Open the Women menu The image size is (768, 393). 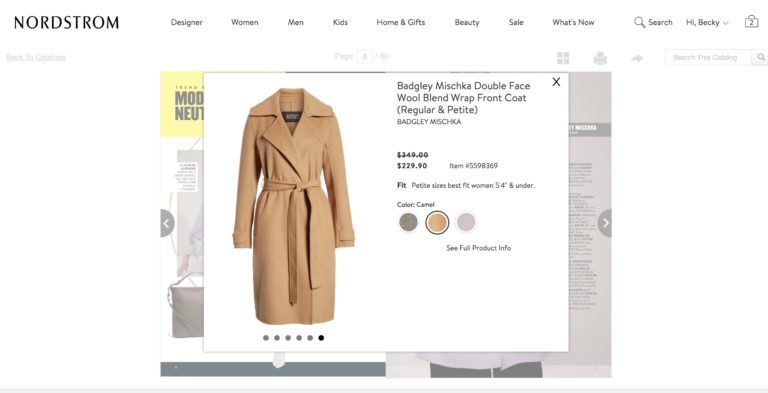tap(244, 22)
